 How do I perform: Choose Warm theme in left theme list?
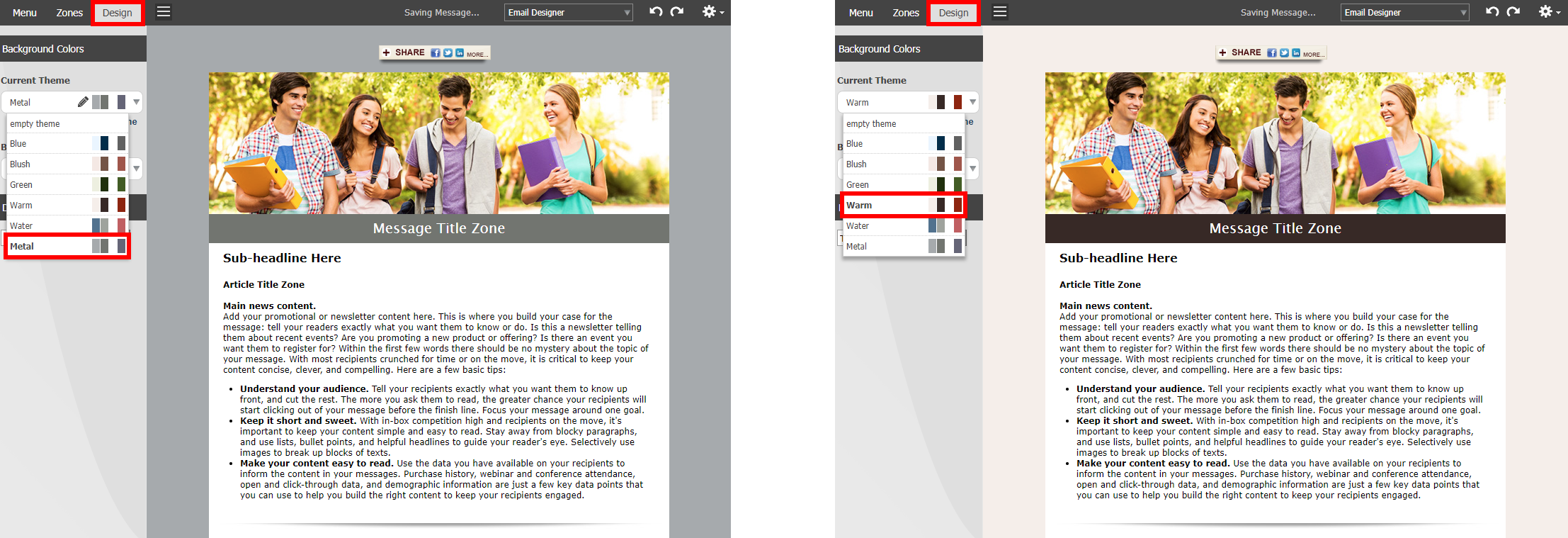[67, 205]
